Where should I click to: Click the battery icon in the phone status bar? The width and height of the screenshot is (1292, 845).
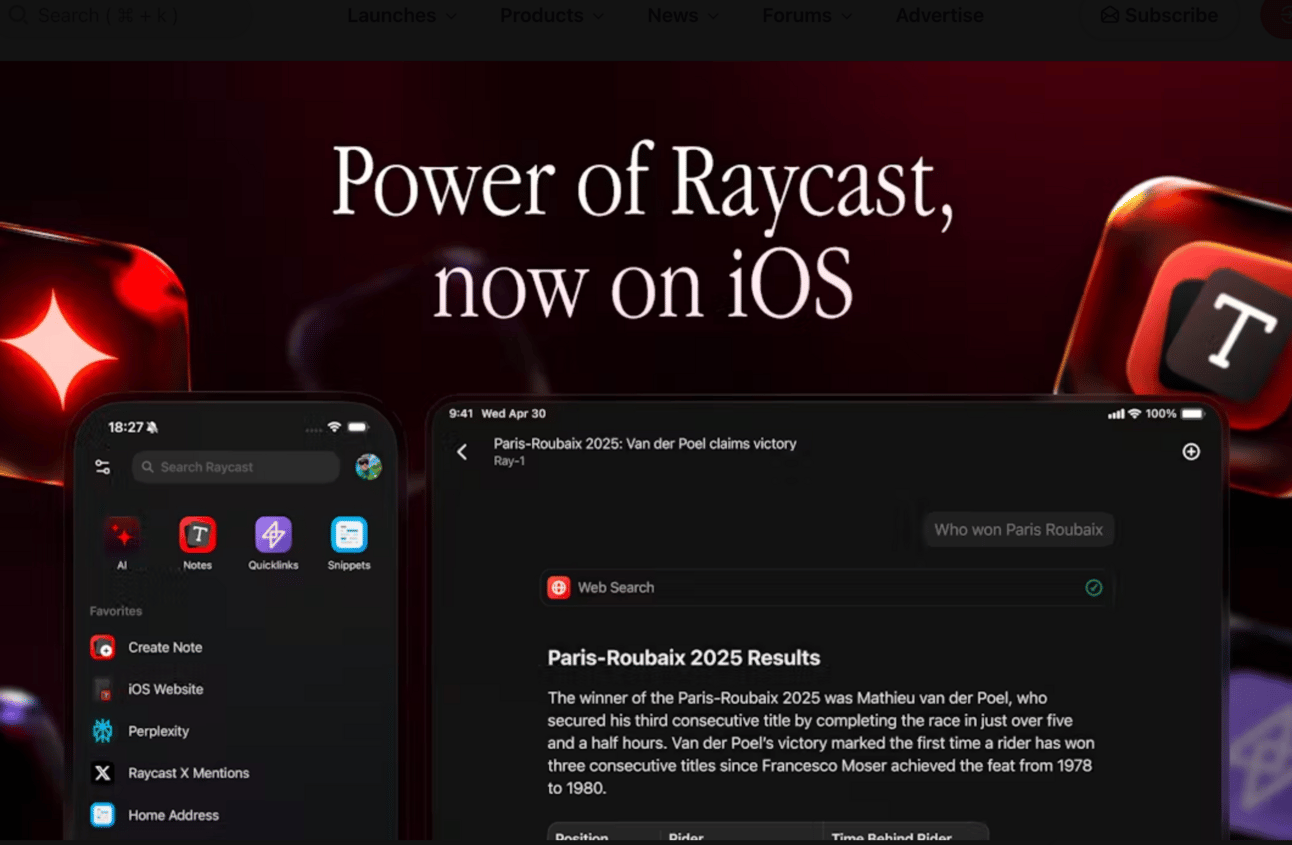click(357, 427)
